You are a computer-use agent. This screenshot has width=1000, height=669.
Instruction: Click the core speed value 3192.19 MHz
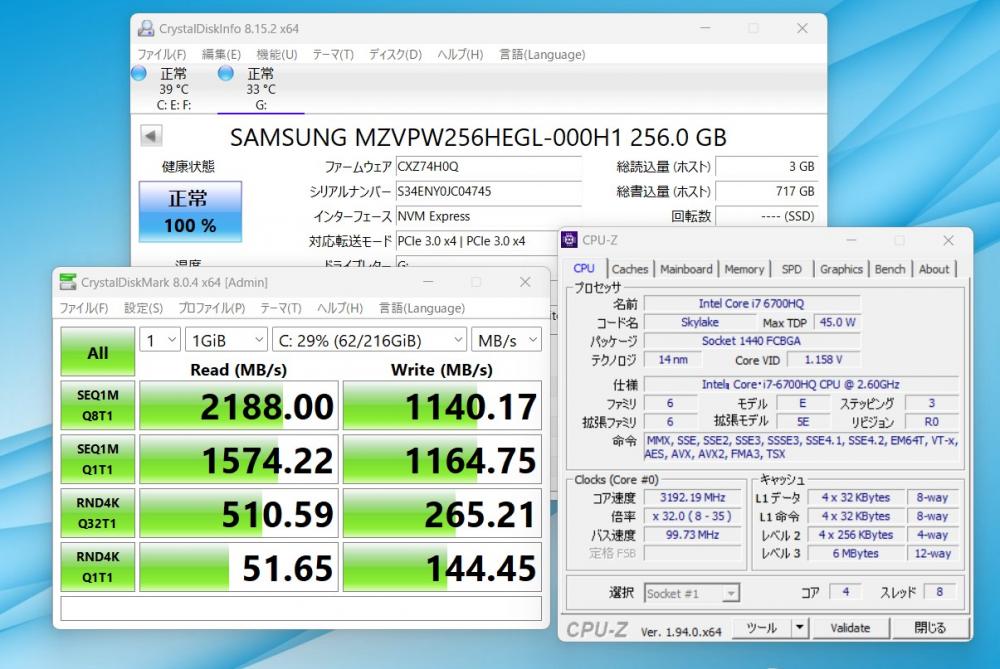pos(692,497)
